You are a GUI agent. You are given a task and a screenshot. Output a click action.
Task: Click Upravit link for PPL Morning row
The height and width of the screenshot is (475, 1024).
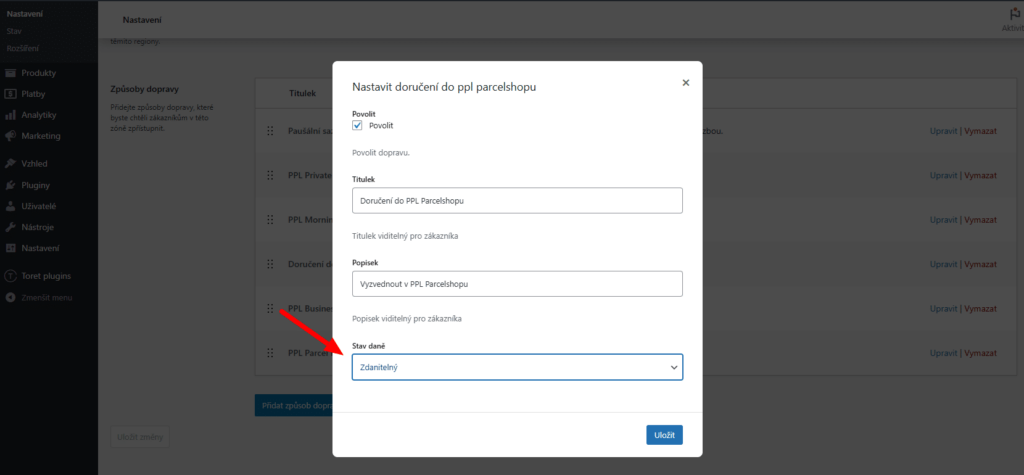click(x=943, y=220)
